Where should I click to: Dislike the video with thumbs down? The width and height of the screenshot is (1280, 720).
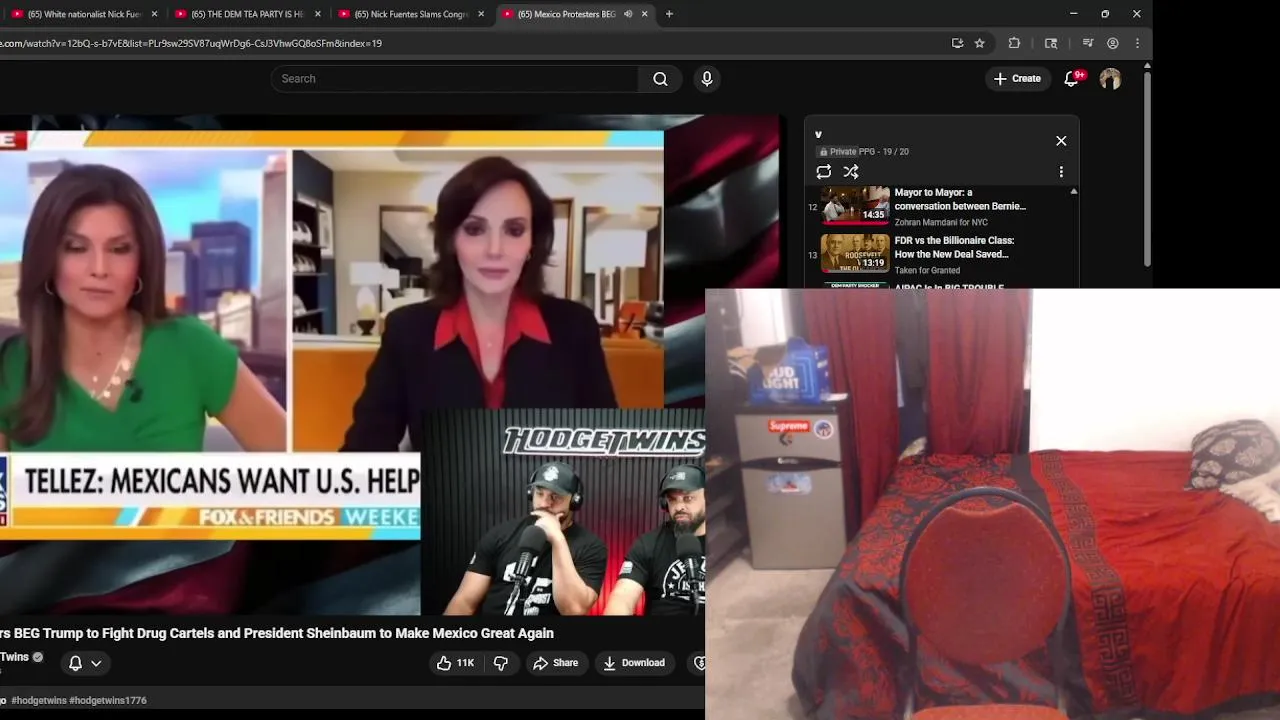coord(501,663)
